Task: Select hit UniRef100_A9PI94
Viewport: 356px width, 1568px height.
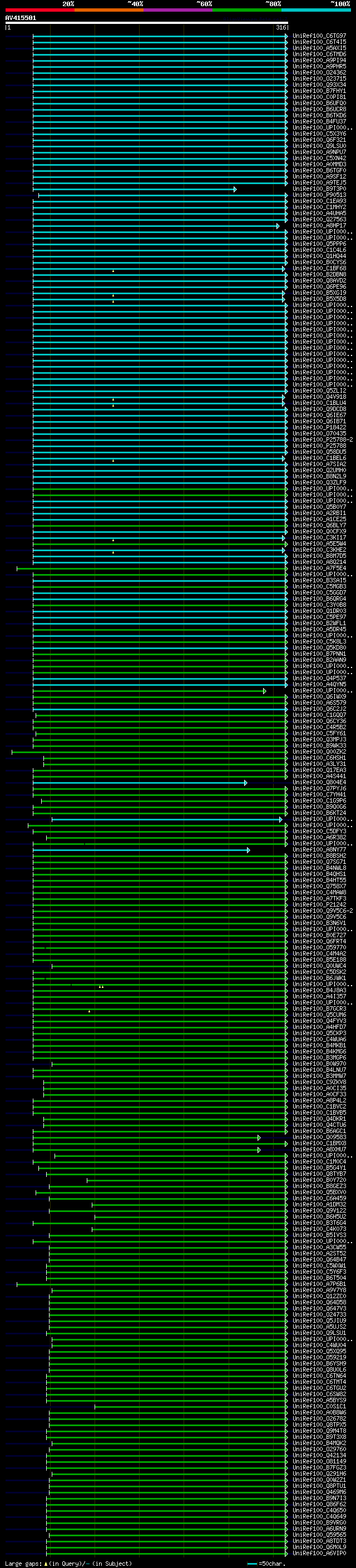Action: pos(319,60)
